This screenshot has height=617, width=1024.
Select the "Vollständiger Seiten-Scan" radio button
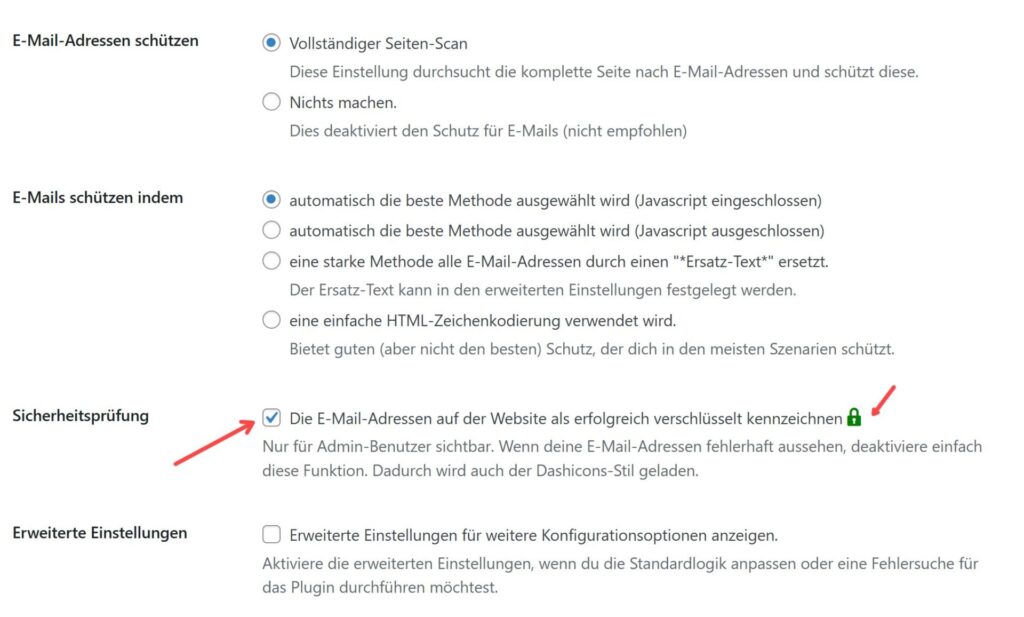click(271, 43)
